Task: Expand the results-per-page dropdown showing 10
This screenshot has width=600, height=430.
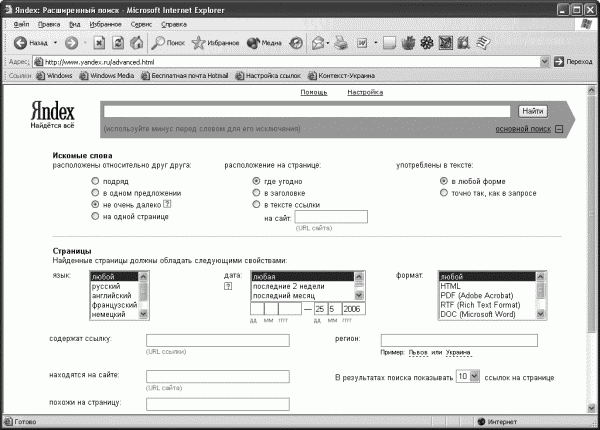Action: click(474, 376)
